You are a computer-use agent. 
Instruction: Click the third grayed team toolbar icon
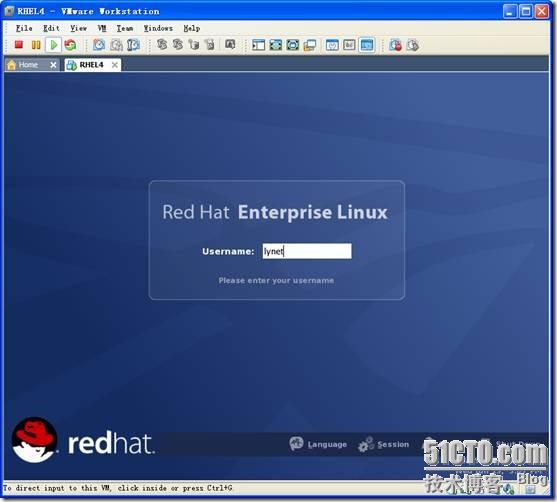pos(194,44)
